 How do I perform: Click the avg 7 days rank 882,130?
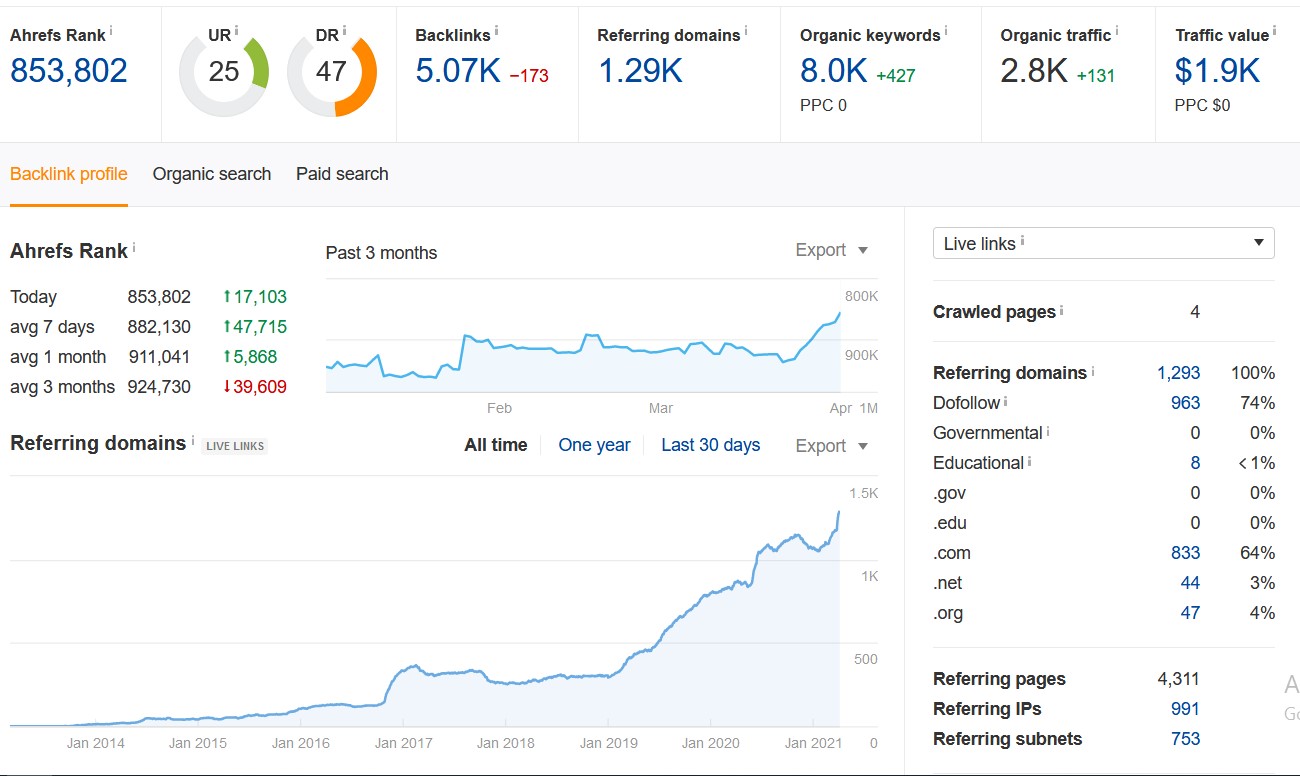[159, 327]
